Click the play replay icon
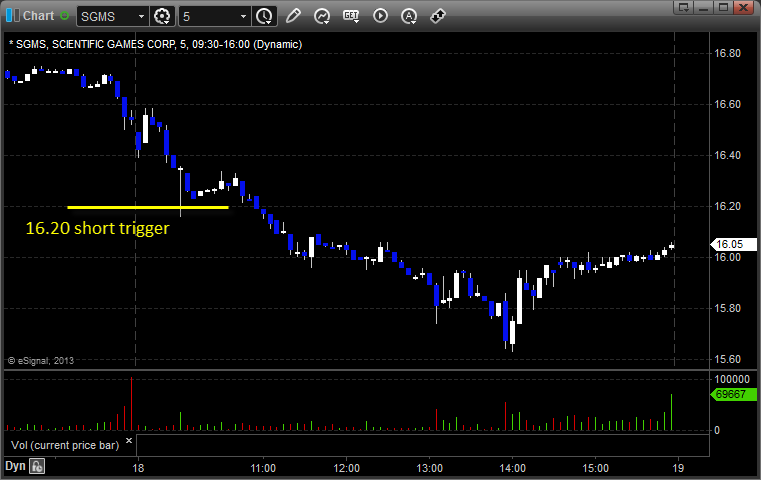The image size is (761, 480). (380, 16)
